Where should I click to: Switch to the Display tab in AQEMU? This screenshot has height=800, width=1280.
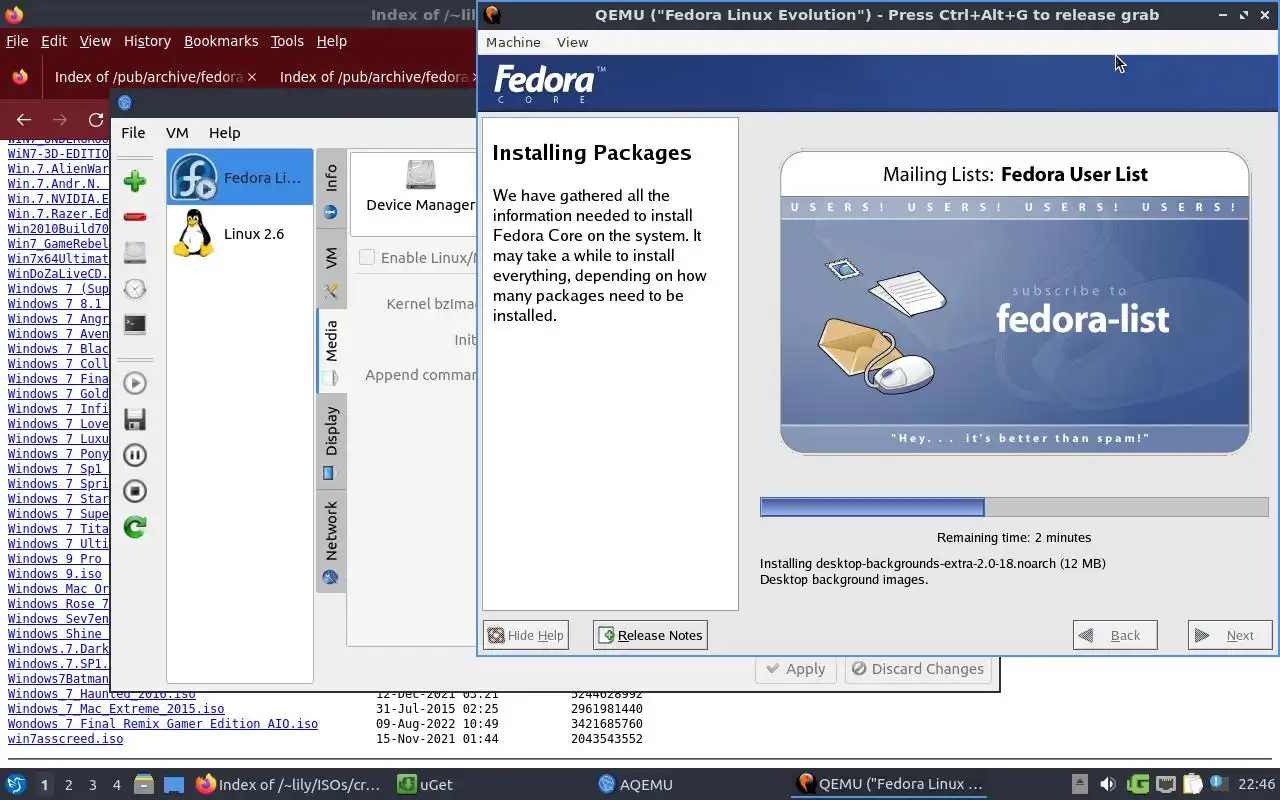click(x=331, y=442)
